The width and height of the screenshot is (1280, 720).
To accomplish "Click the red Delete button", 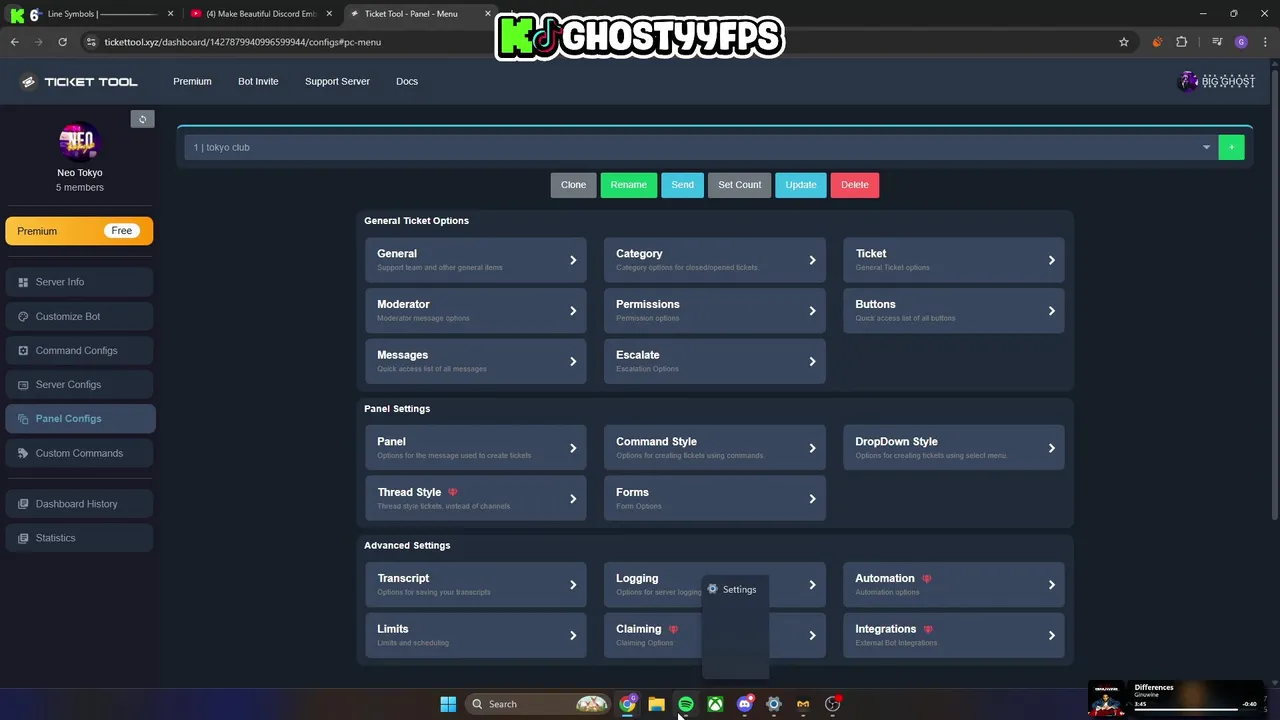I will point(855,184).
